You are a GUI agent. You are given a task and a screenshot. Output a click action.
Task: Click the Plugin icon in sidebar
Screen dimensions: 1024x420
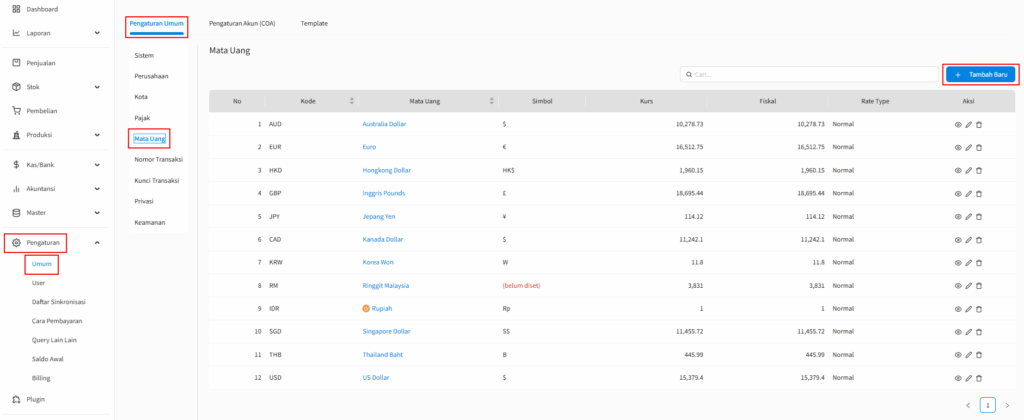(16, 399)
